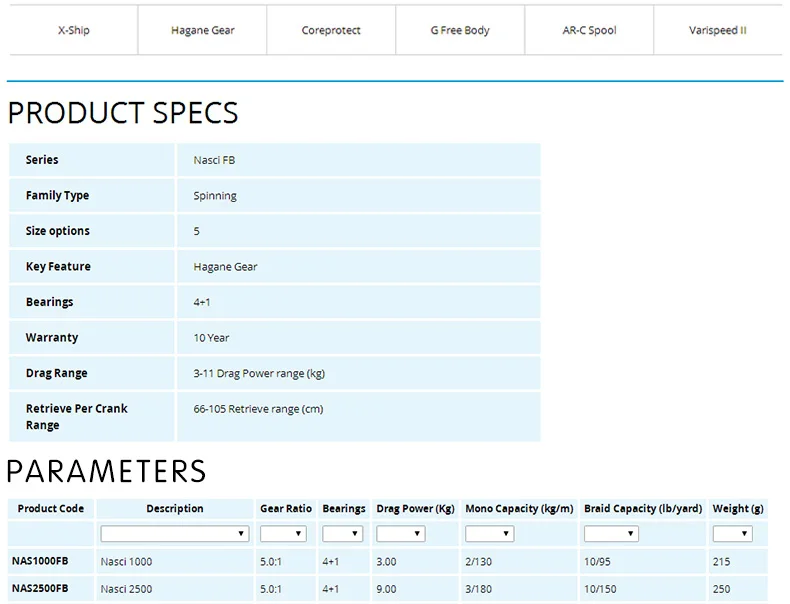Open the Hagane Gear feature tab
Viewport: 790px width, 604px height.
click(x=203, y=30)
